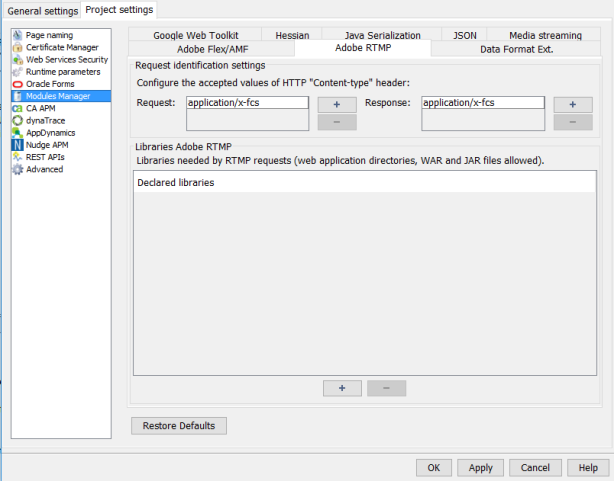
Task: Click the CA APM logo icon
Action: click(x=18, y=108)
